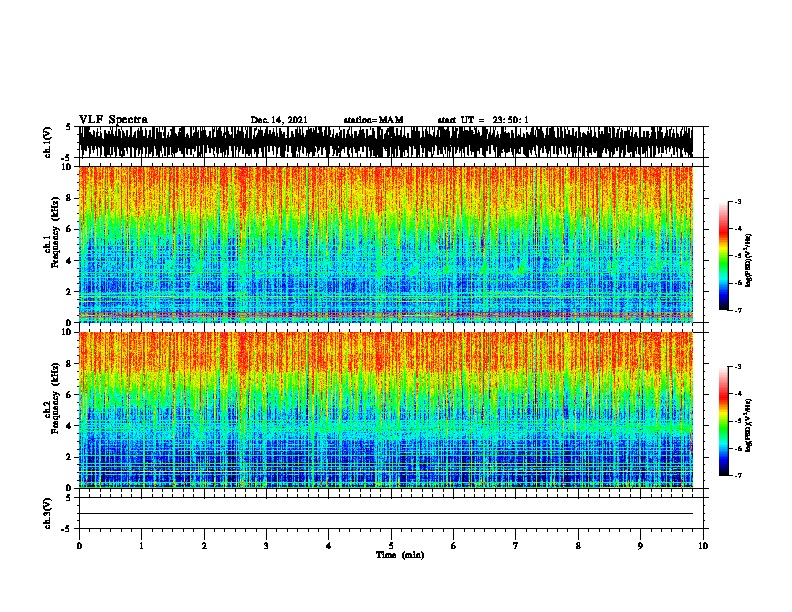Click the "VLF Spectra" plot title
Image resolution: width=792 pixels, height=612 pixels.
113,120
